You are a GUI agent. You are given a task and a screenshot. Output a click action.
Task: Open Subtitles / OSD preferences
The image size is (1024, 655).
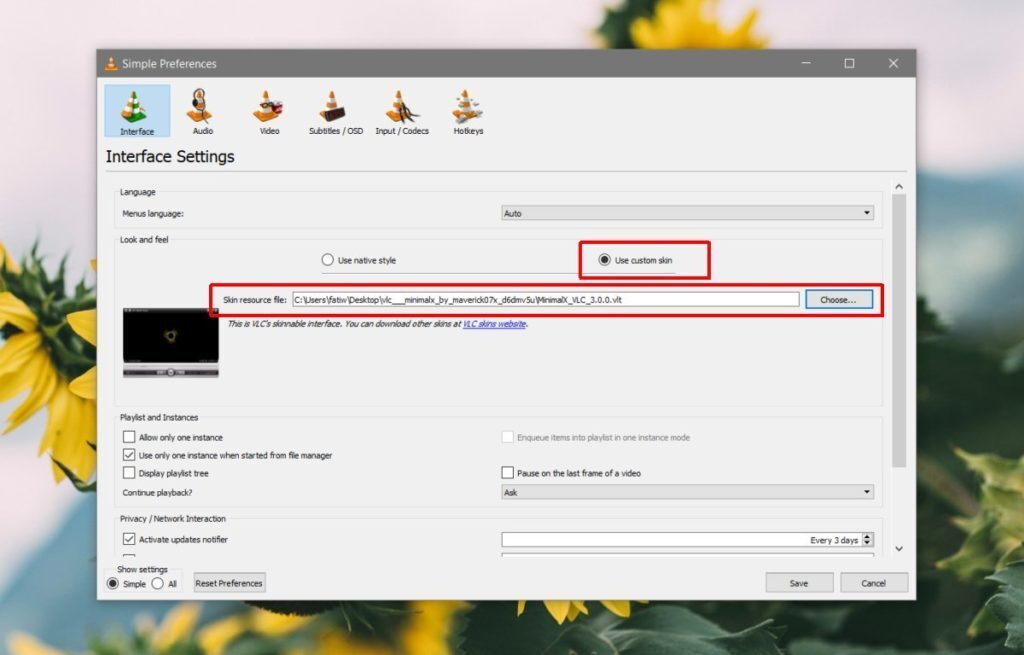tap(334, 110)
